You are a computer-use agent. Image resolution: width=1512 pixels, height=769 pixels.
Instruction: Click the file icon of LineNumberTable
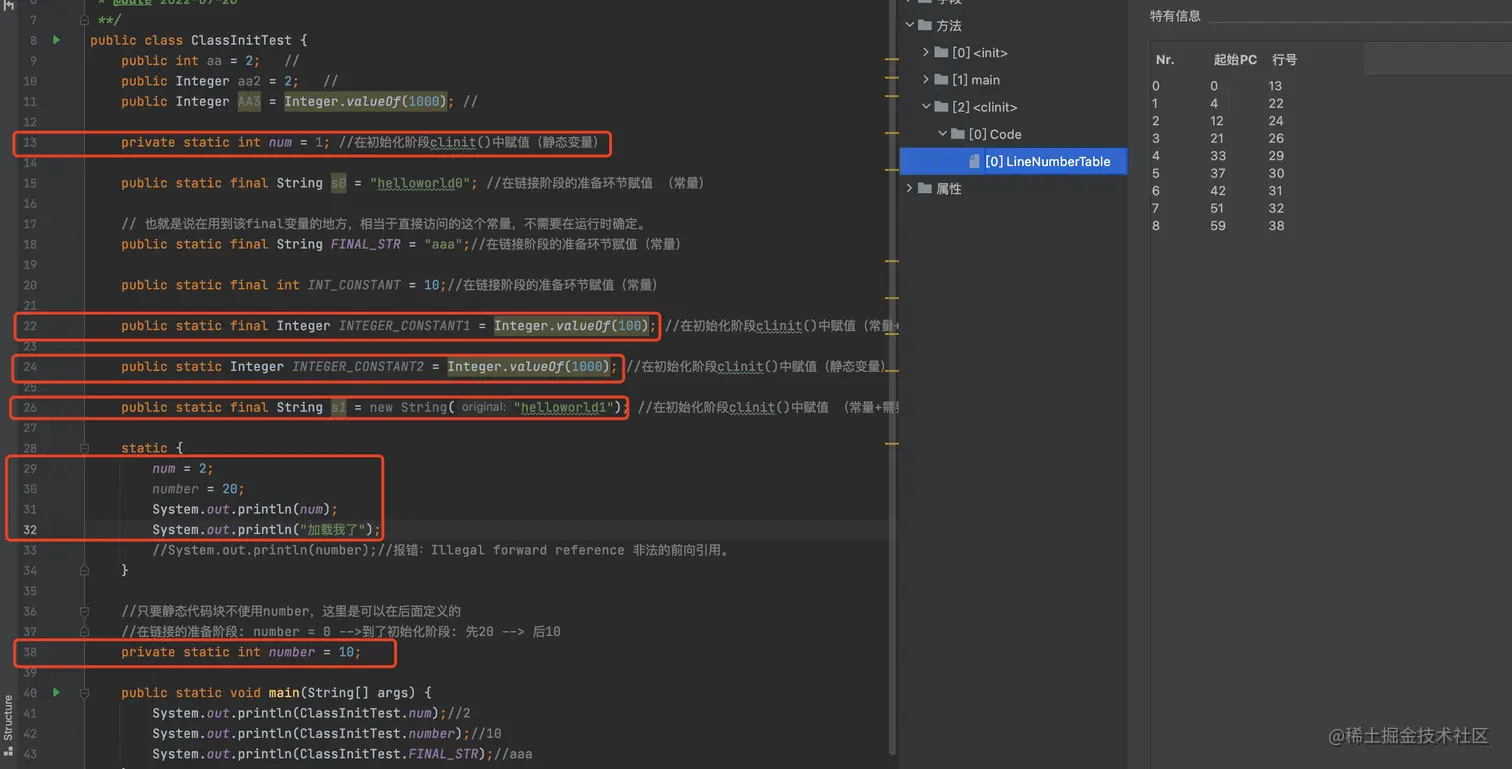click(975, 161)
